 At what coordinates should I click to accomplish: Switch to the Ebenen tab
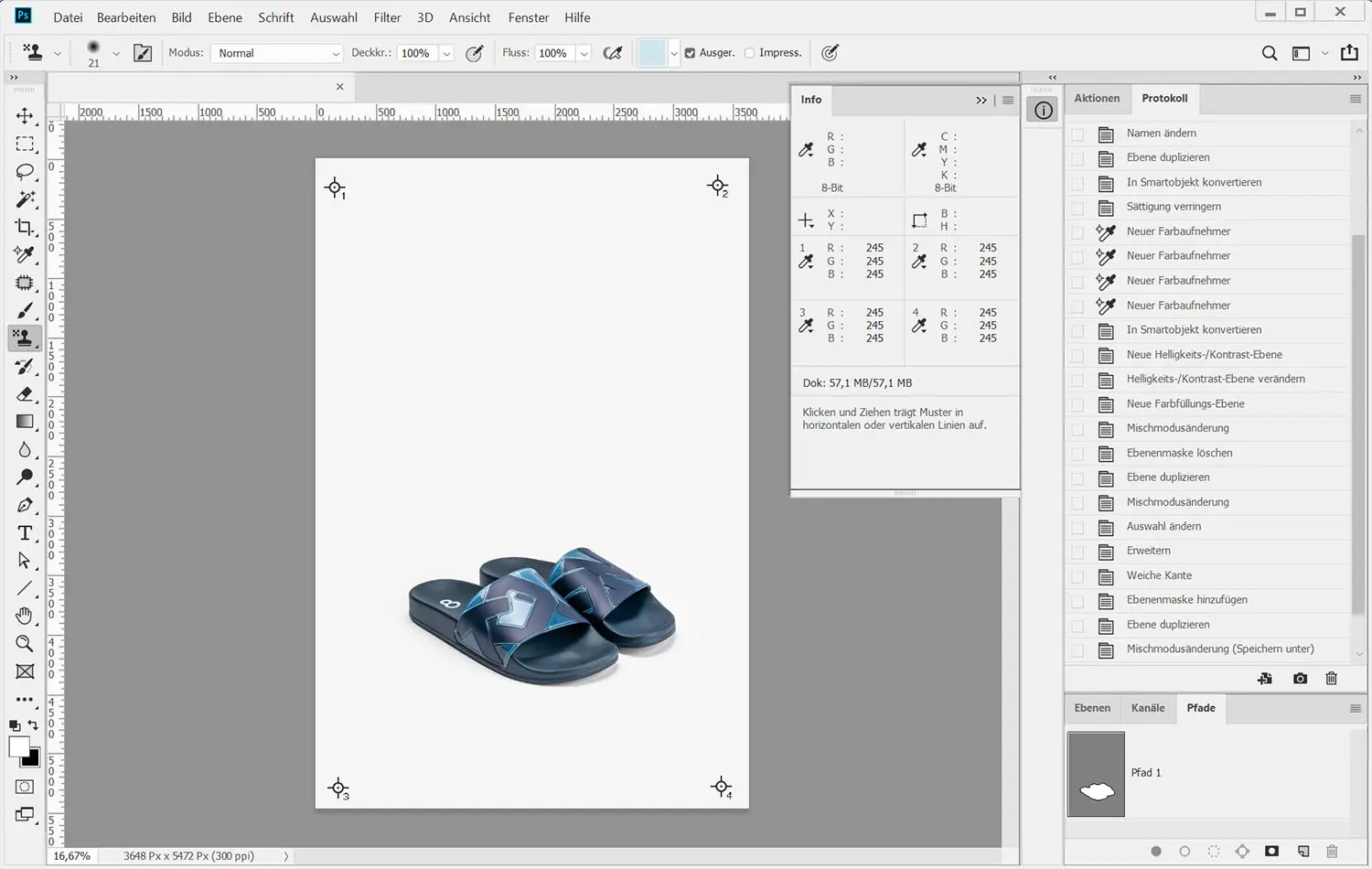tap(1092, 708)
